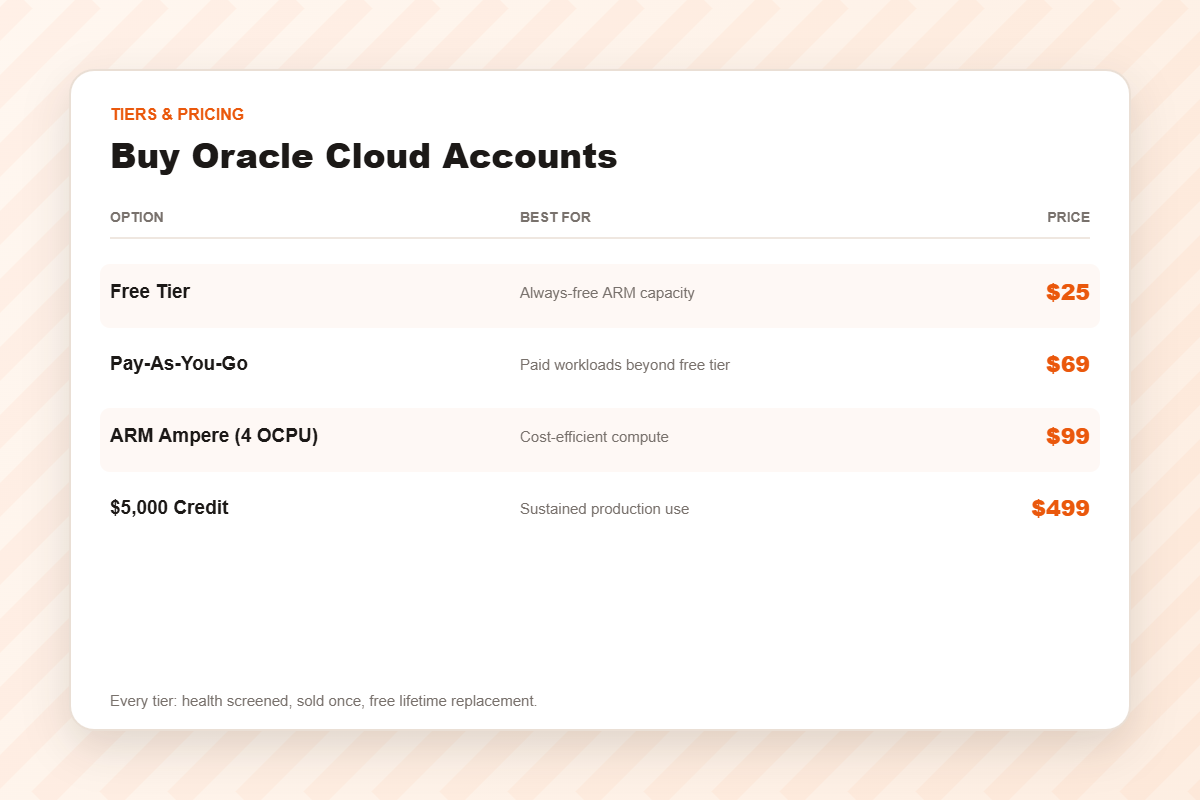This screenshot has height=800, width=1200.
Task: Click the $99 price
Action: [1068, 437]
